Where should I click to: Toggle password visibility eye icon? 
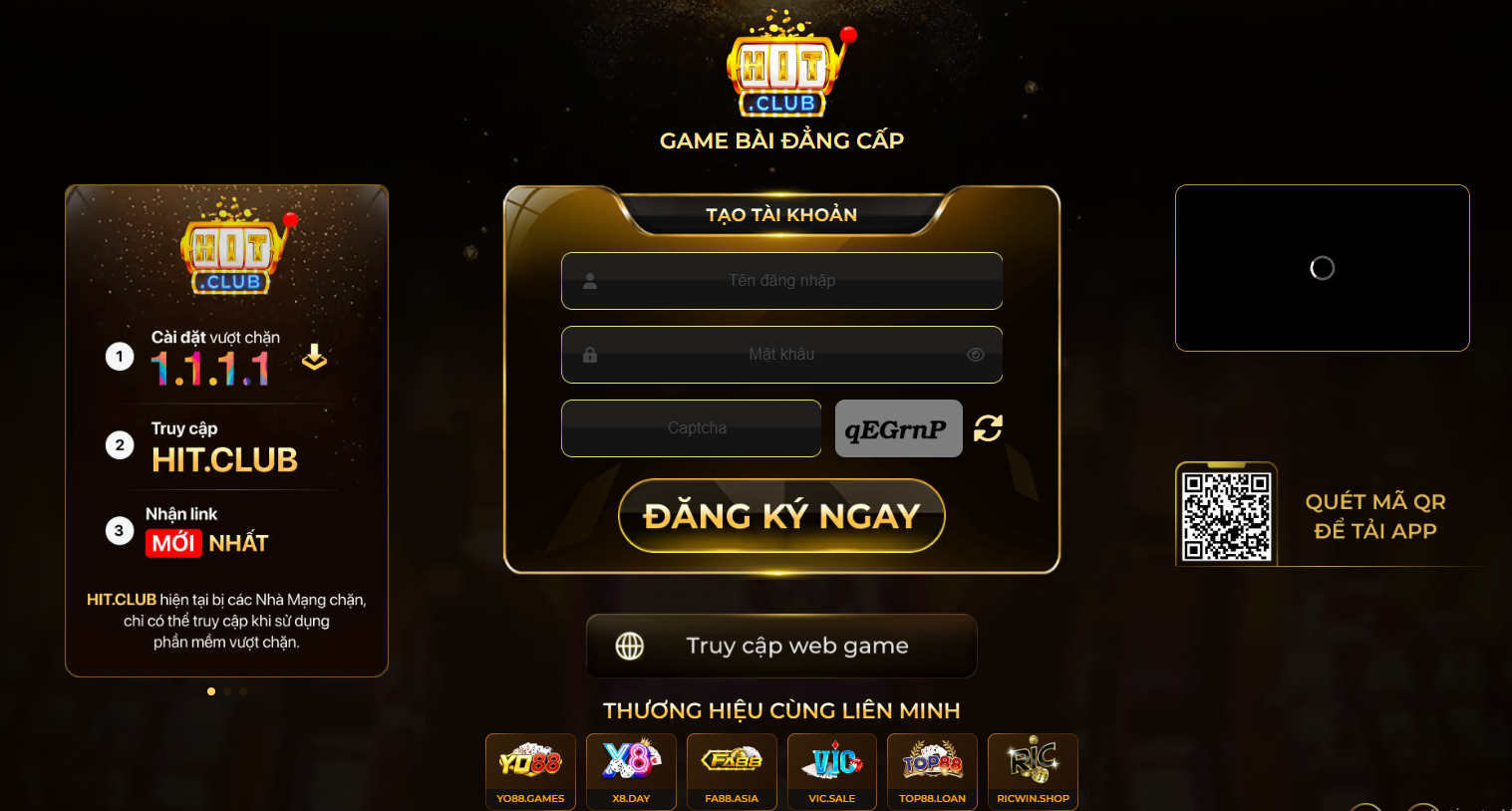pyautogui.click(x=976, y=355)
